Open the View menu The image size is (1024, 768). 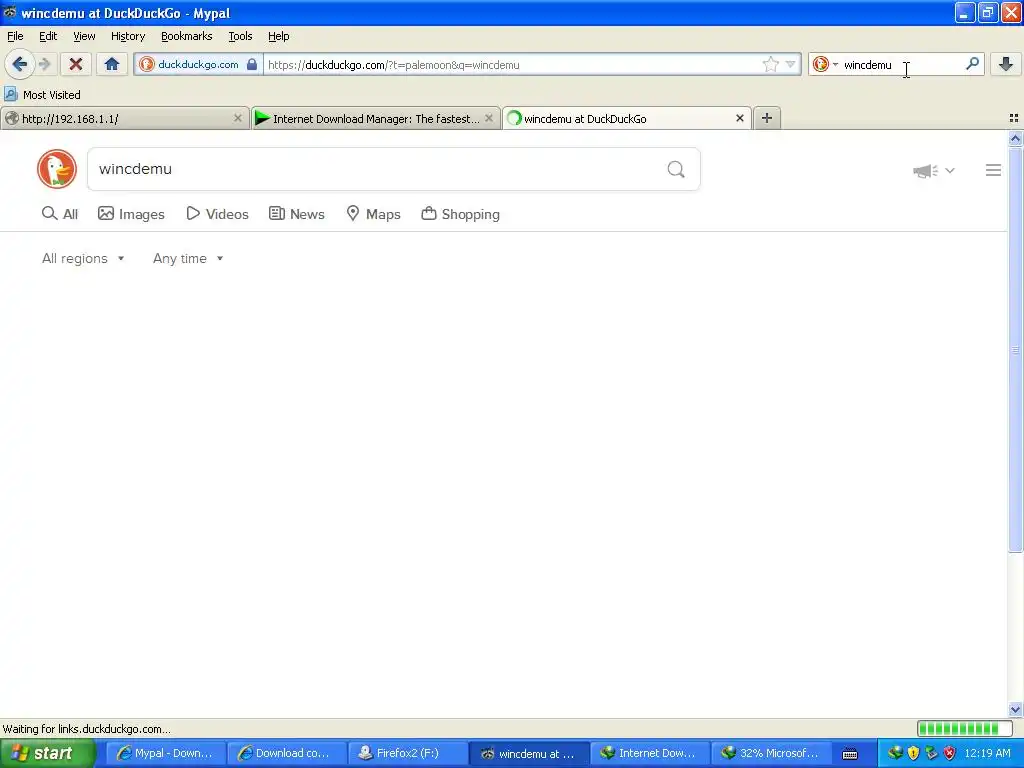point(84,36)
